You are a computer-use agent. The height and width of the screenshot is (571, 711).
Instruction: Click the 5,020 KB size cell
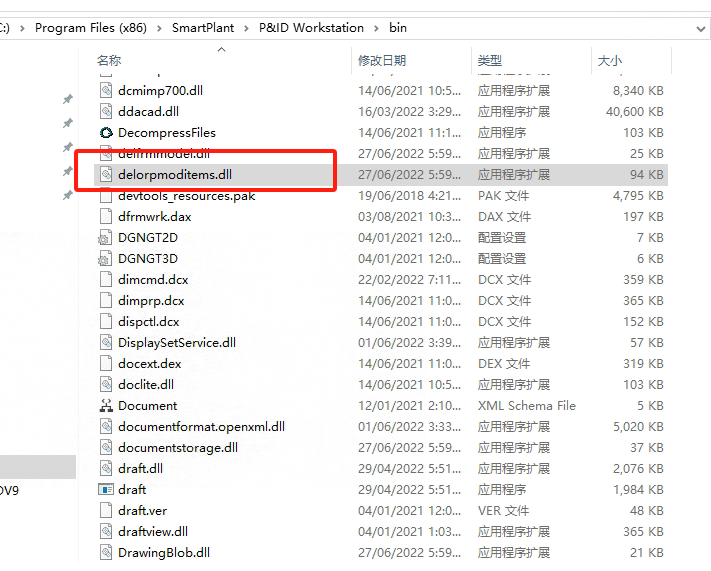point(638,426)
